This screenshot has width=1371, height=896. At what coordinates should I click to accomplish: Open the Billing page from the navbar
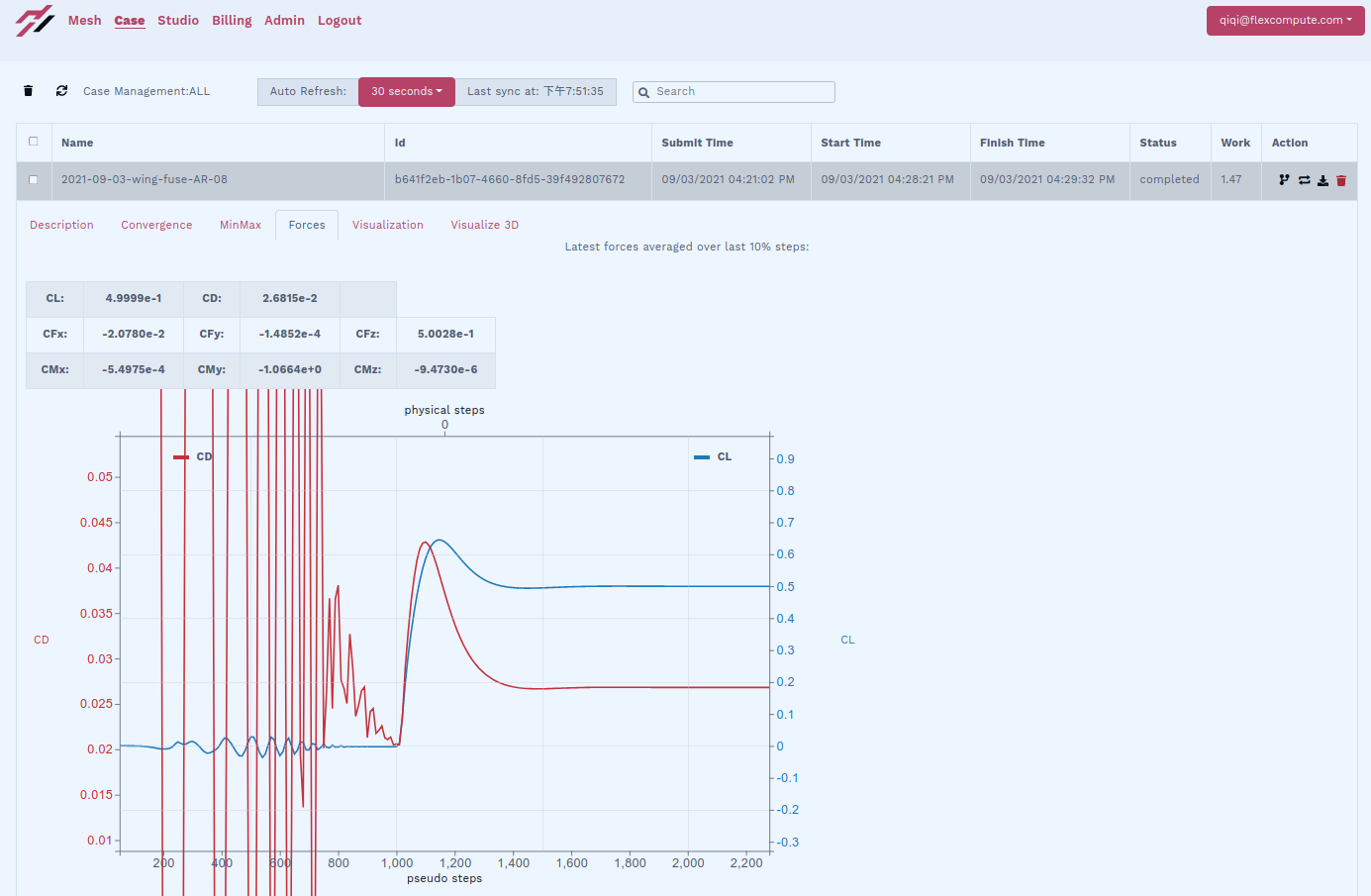pos(232,20)
